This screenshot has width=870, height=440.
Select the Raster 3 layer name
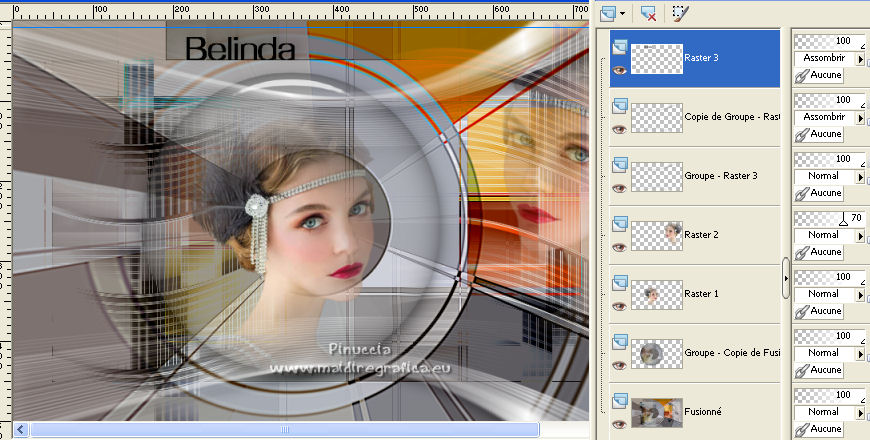click(x=701, y=58)
